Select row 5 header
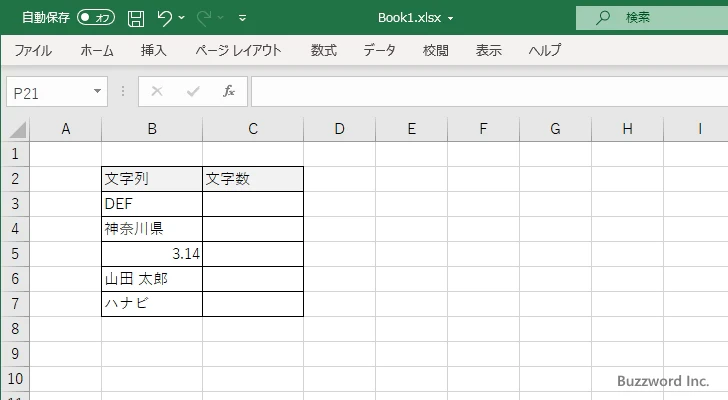This screenshot has height=400, width=728. 15,254
